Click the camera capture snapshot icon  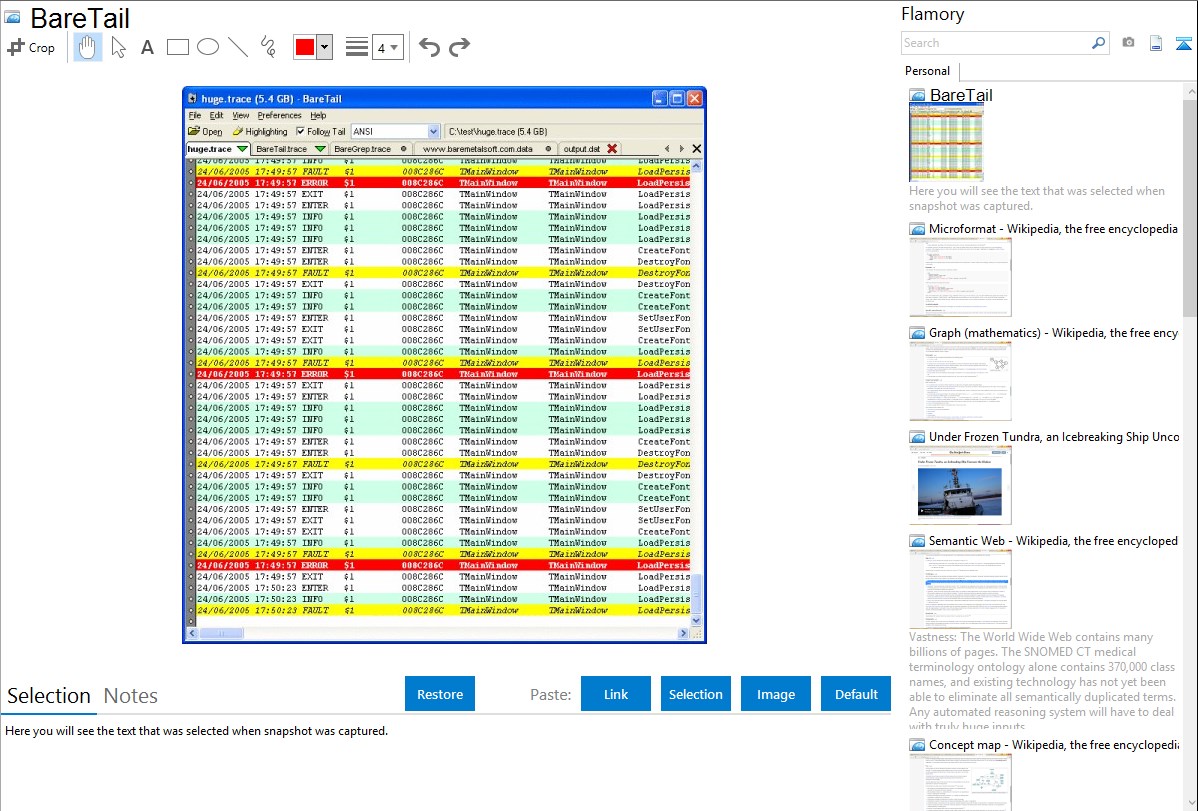[x=1128, y=43]
